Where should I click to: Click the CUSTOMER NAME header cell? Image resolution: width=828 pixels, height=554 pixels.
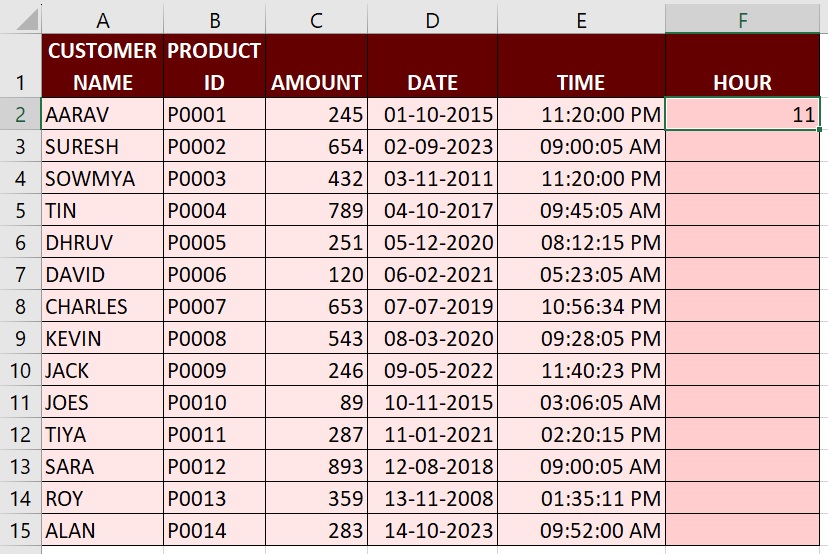pyautogui.click(x=102, y=66)
